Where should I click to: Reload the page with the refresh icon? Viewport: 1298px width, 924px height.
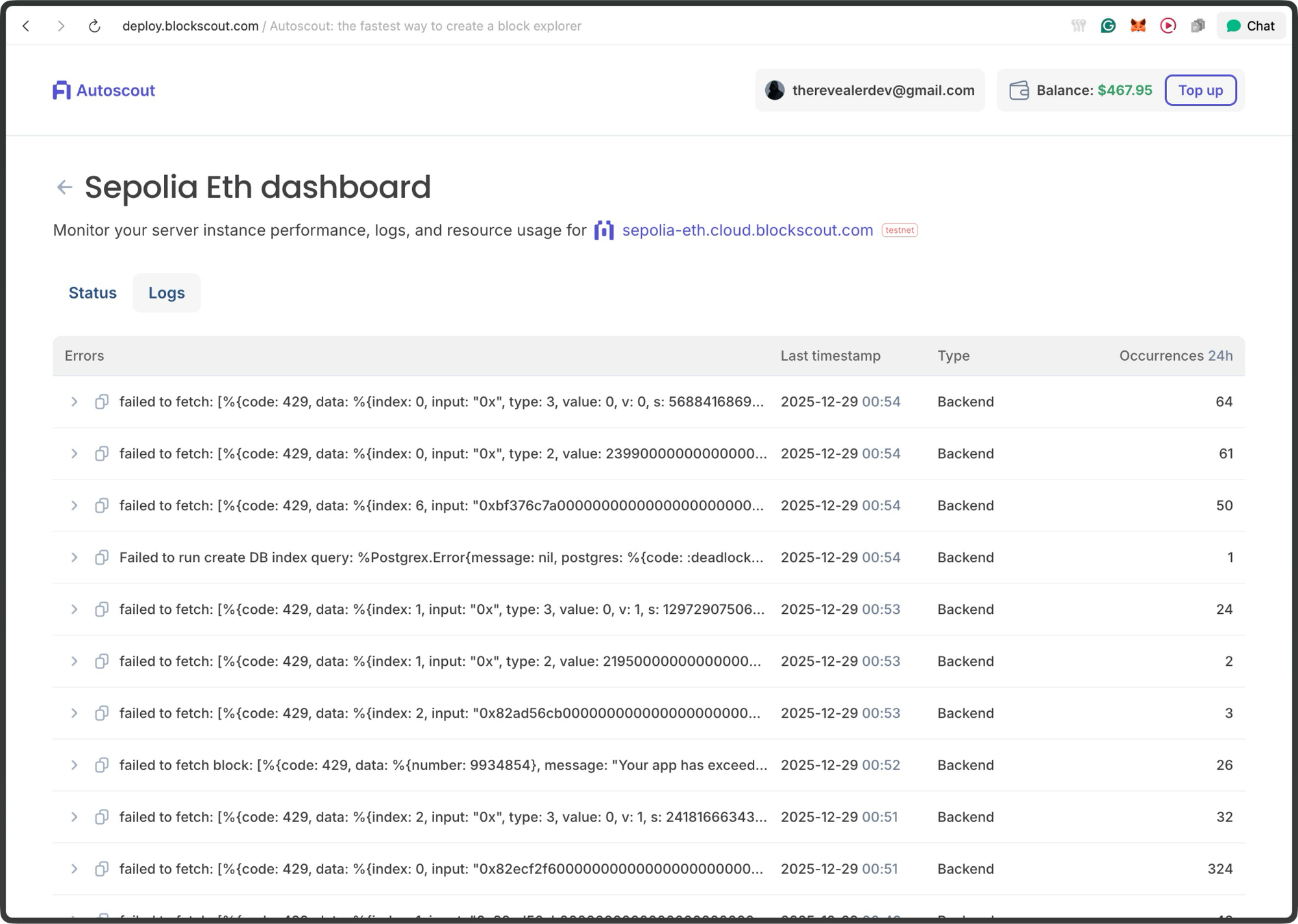[94, 26]
